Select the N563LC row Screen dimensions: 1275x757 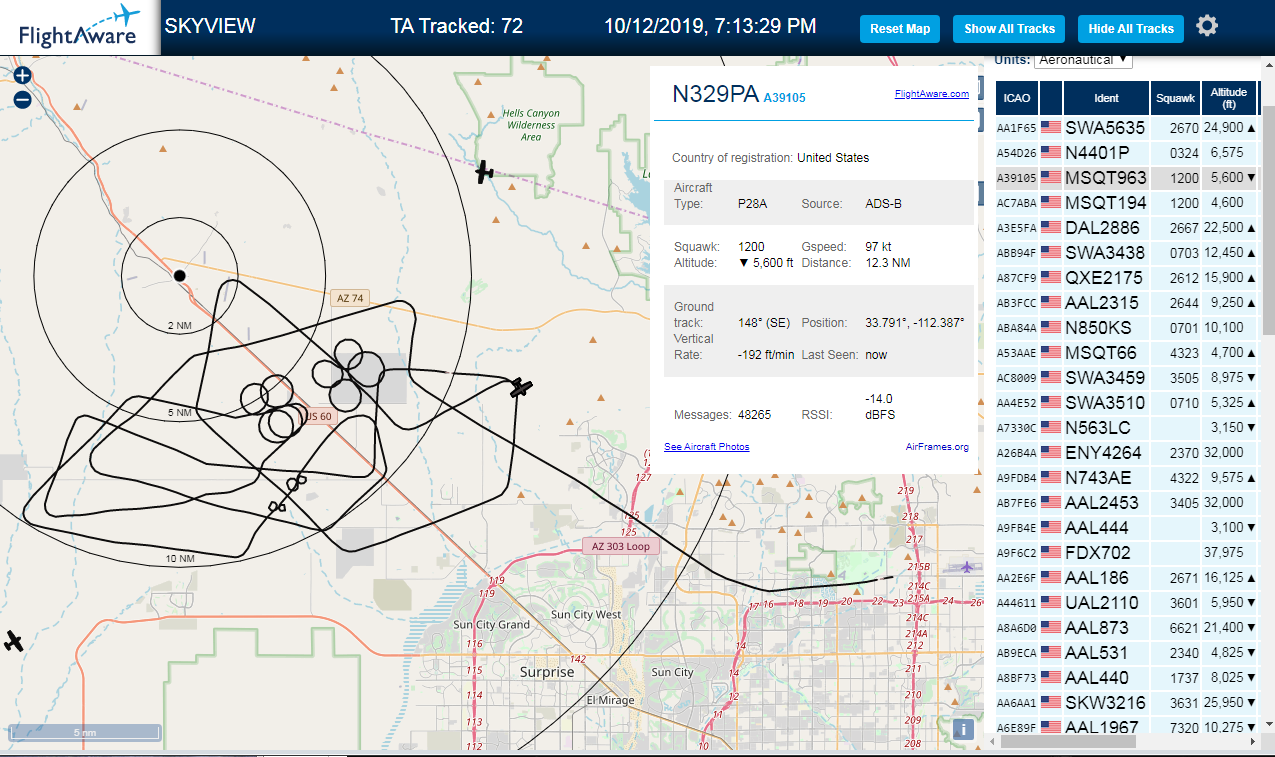pos(1127,428)
